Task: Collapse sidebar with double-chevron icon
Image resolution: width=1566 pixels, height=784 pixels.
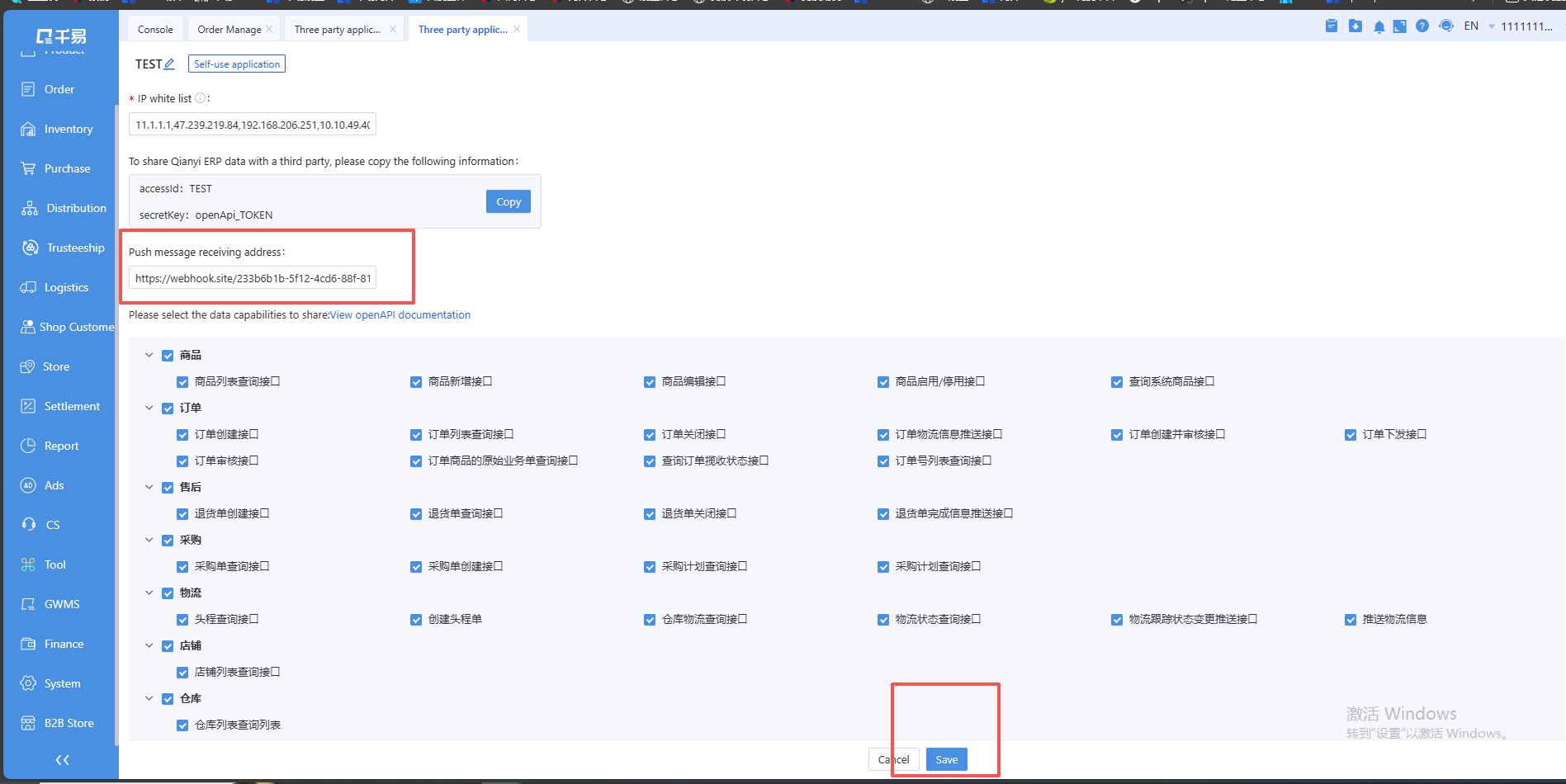Action: click(62, 759)
